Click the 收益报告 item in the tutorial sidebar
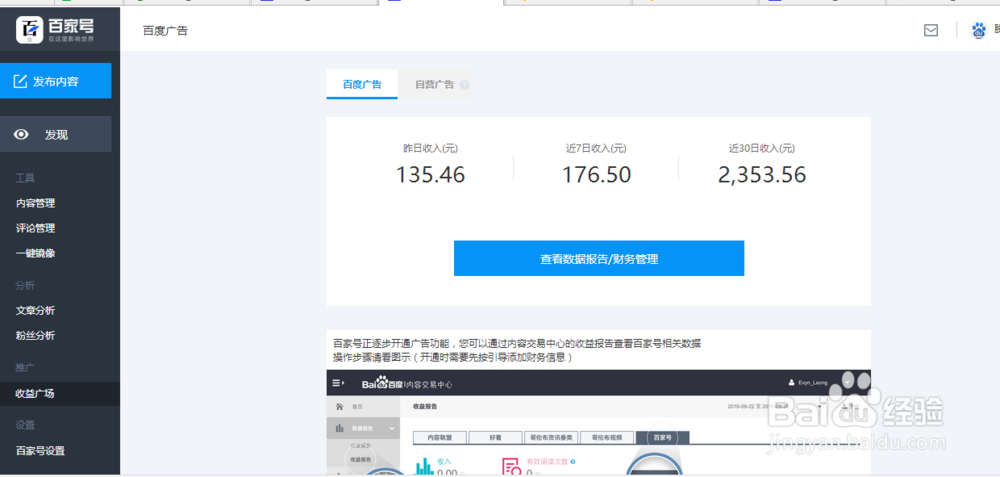1000x477 pixels. pyautogui.click(x=360, y=459)
